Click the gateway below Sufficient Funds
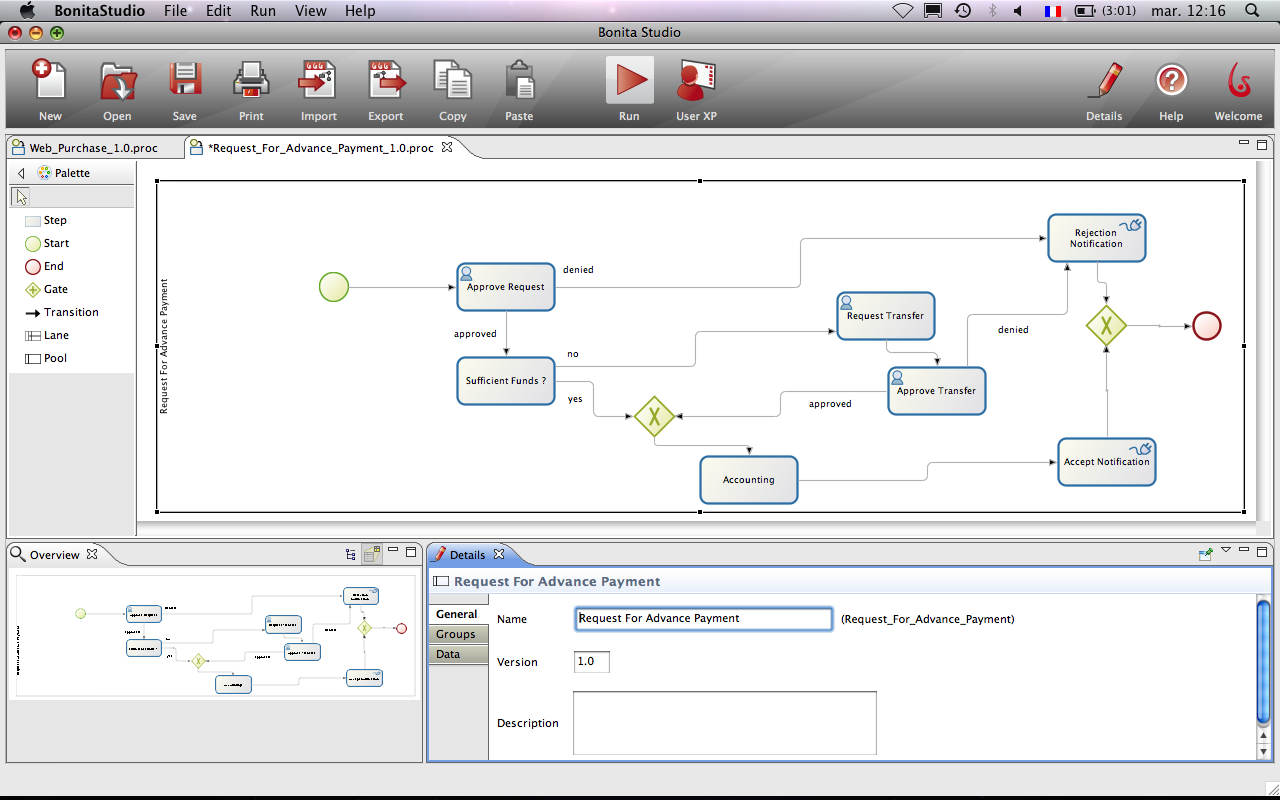This screenshot has height=800, width=1280. click(x=654, y=415)
